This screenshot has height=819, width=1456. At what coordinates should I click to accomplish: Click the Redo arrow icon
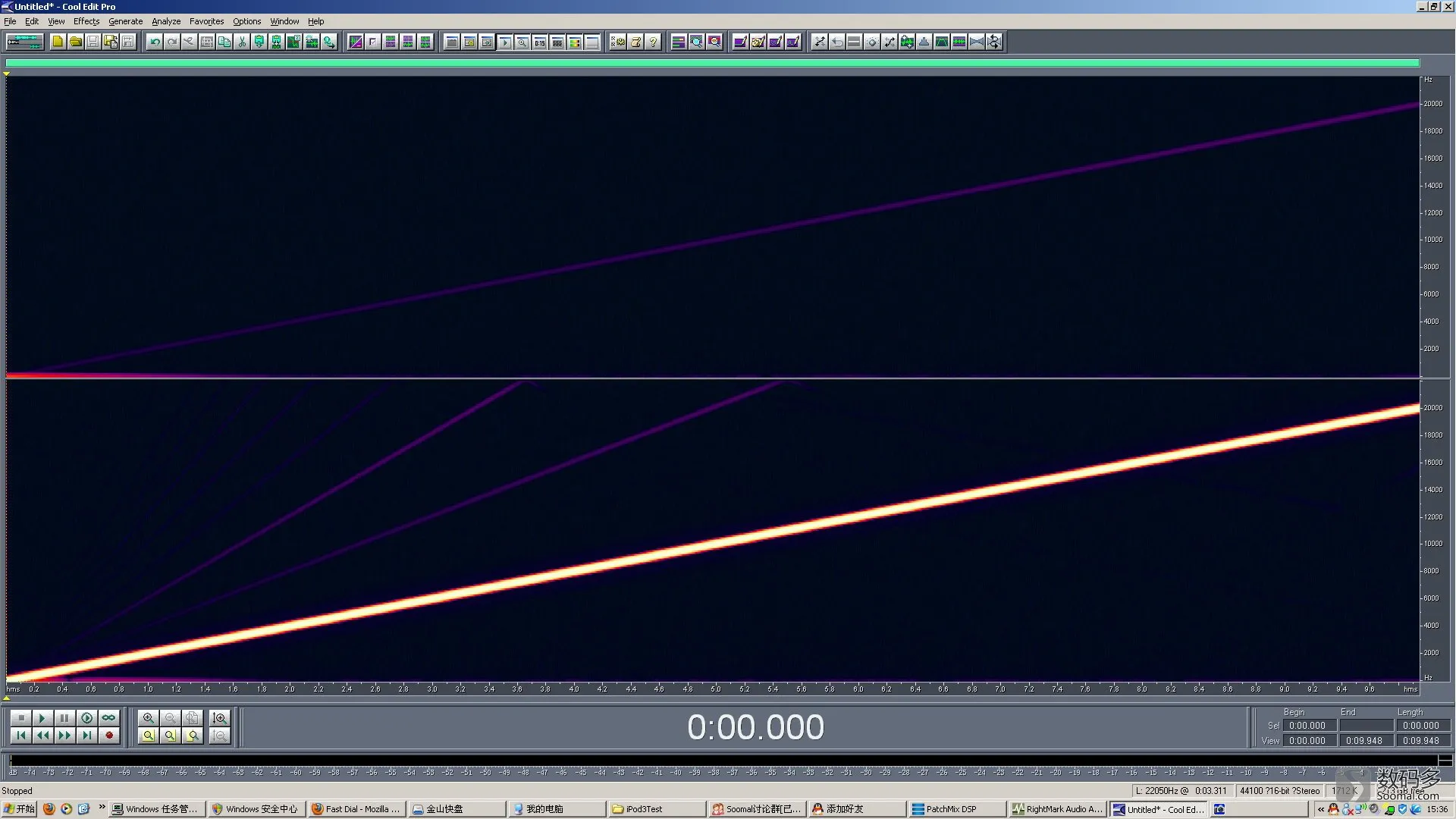pyautogui.click(x=172, y=42)
